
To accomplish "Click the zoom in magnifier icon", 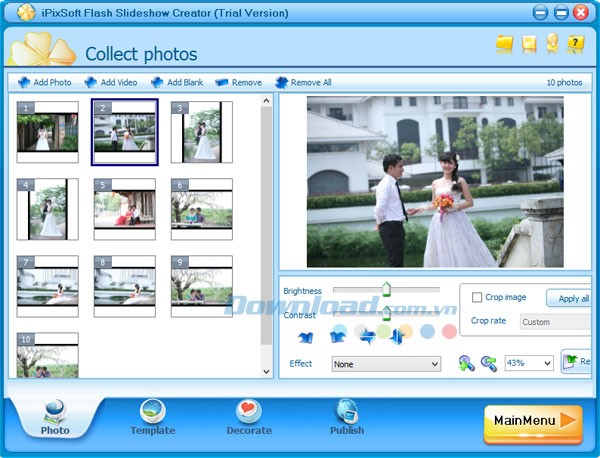I will pyautogui.click(x=467, y=363).
